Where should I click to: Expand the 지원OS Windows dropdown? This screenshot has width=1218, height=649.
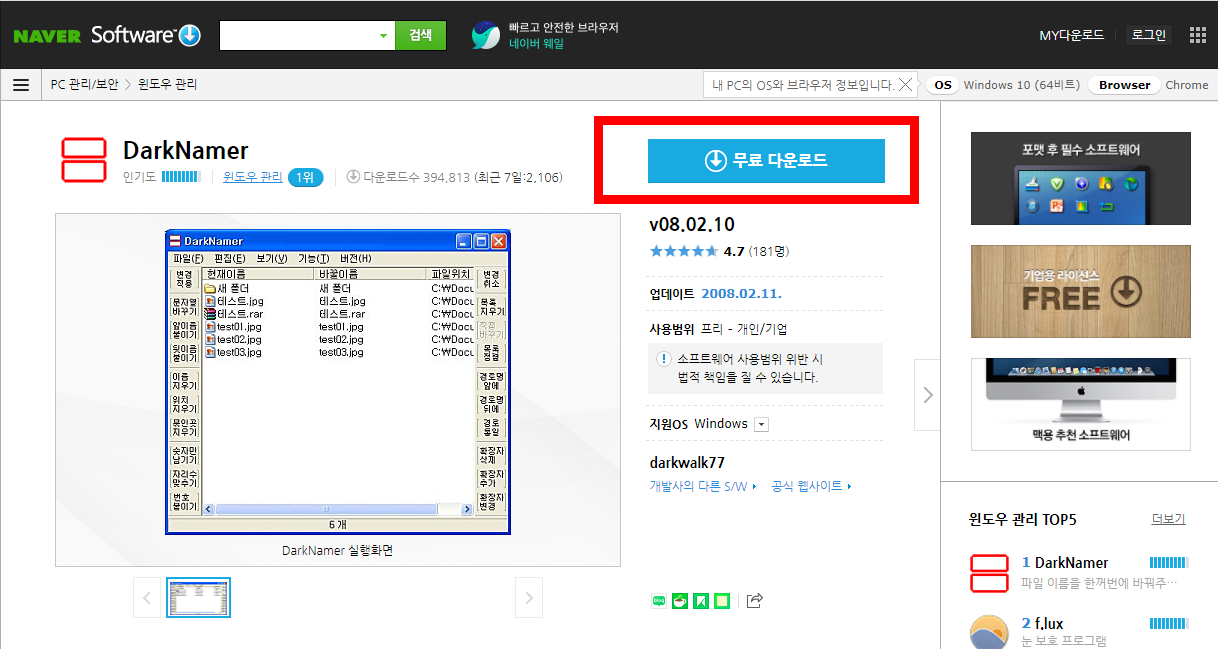(x=761, y=424)
